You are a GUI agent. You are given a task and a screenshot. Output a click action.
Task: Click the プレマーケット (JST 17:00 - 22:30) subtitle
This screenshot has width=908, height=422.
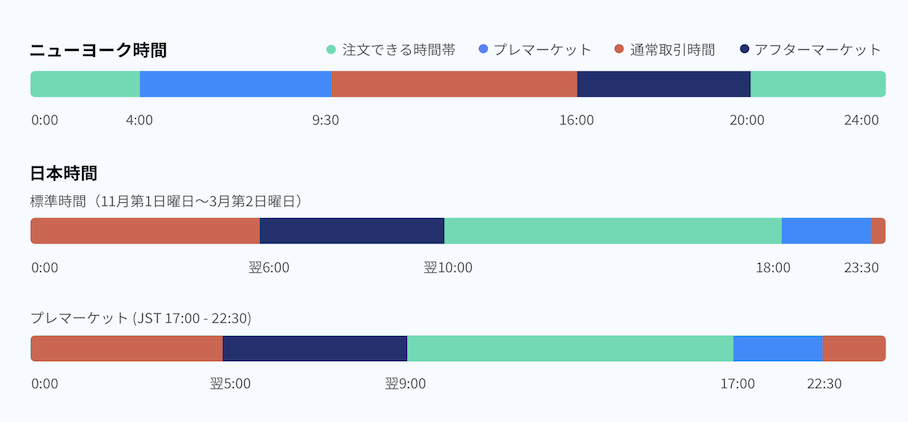[141, 318]
